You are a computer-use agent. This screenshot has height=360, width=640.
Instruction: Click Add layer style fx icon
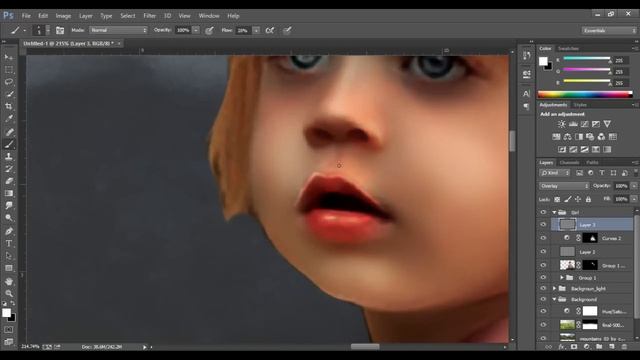561,347
